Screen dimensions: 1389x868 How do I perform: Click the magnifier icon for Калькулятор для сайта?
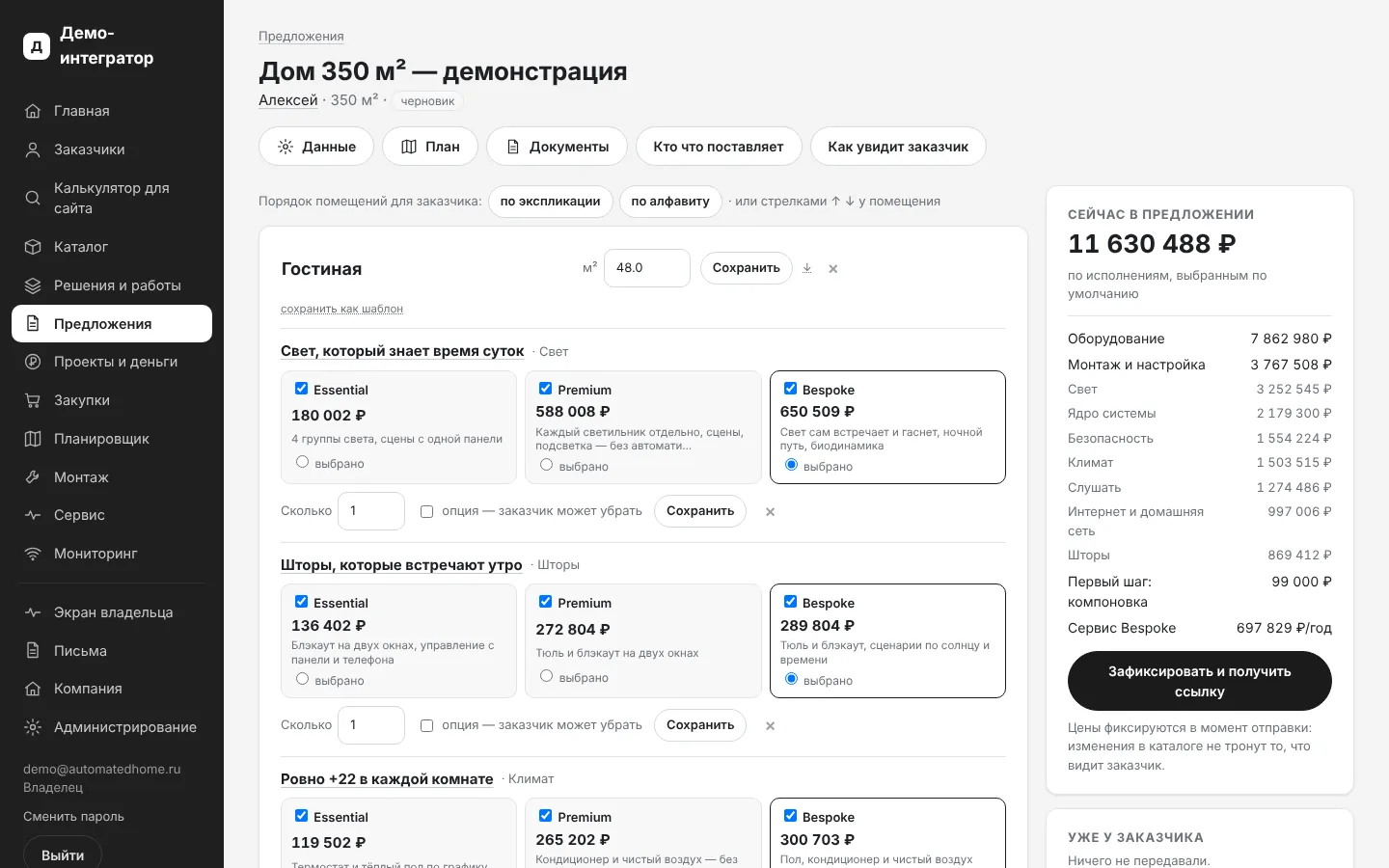(x=33, y=198)
